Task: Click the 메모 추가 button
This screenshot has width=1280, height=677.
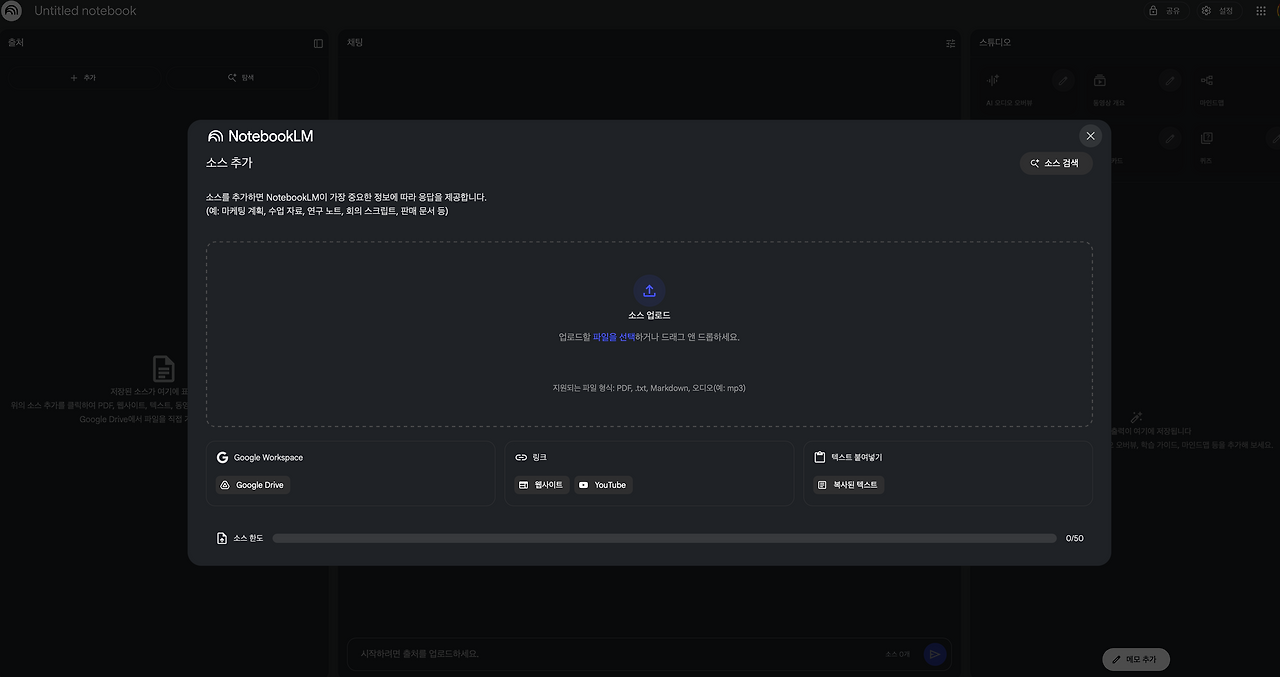Action: [x=1136, y=659]
